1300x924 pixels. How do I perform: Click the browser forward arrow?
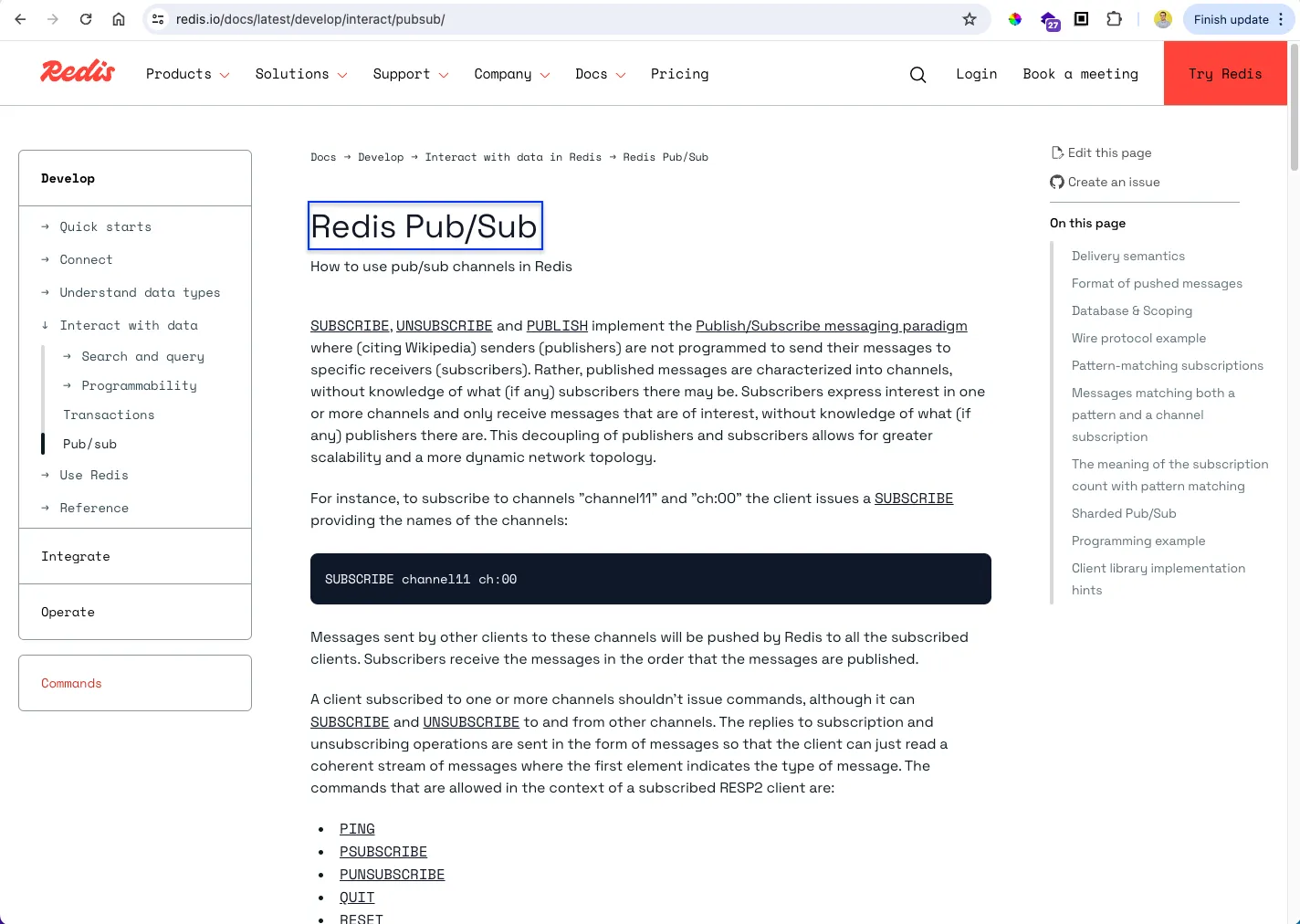point(53,19)
